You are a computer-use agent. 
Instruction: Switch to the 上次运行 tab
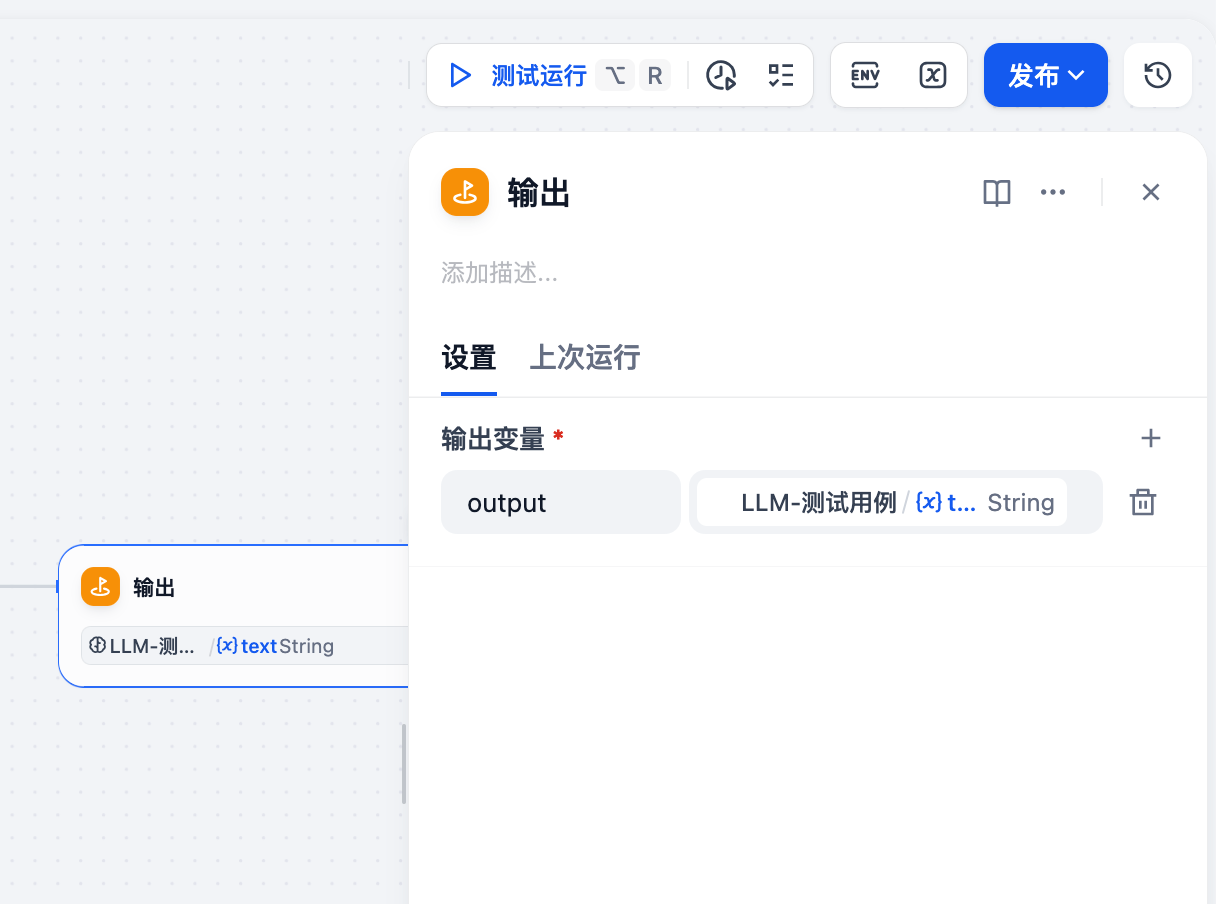(x=584, y=357)
